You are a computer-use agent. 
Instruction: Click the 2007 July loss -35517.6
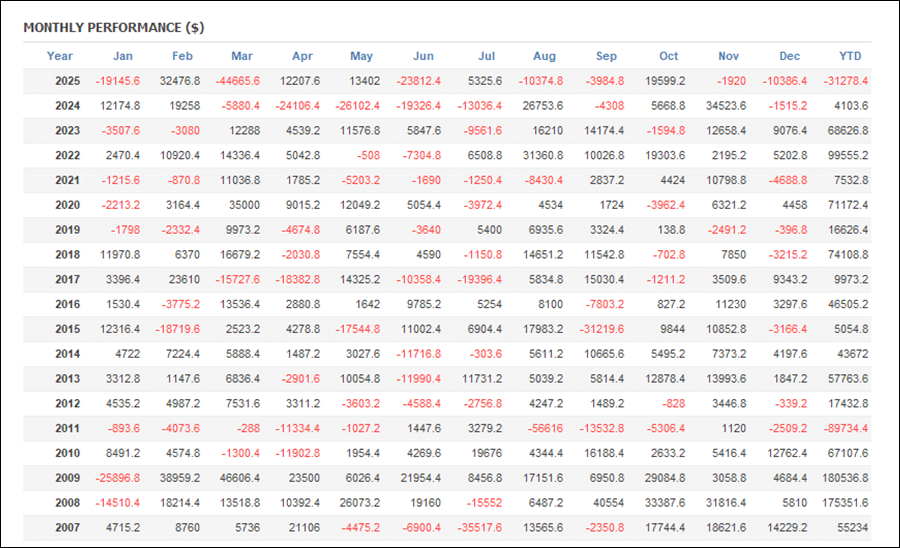click(484, 527)
